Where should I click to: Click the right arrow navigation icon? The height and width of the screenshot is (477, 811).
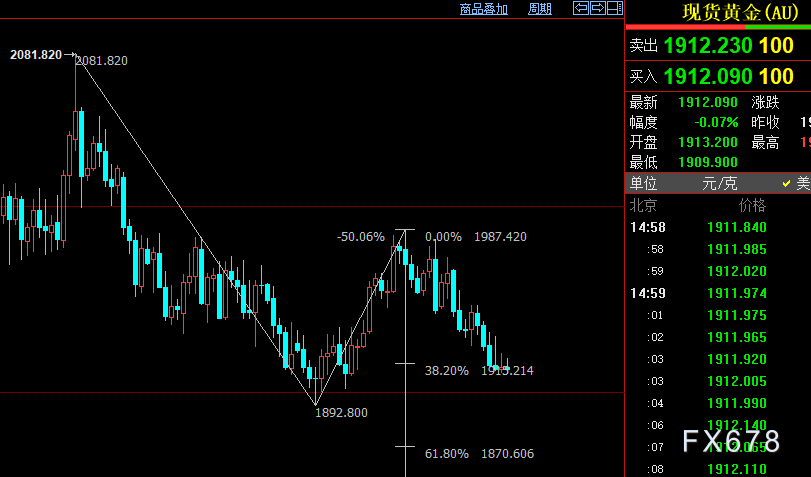pos(597,9)
